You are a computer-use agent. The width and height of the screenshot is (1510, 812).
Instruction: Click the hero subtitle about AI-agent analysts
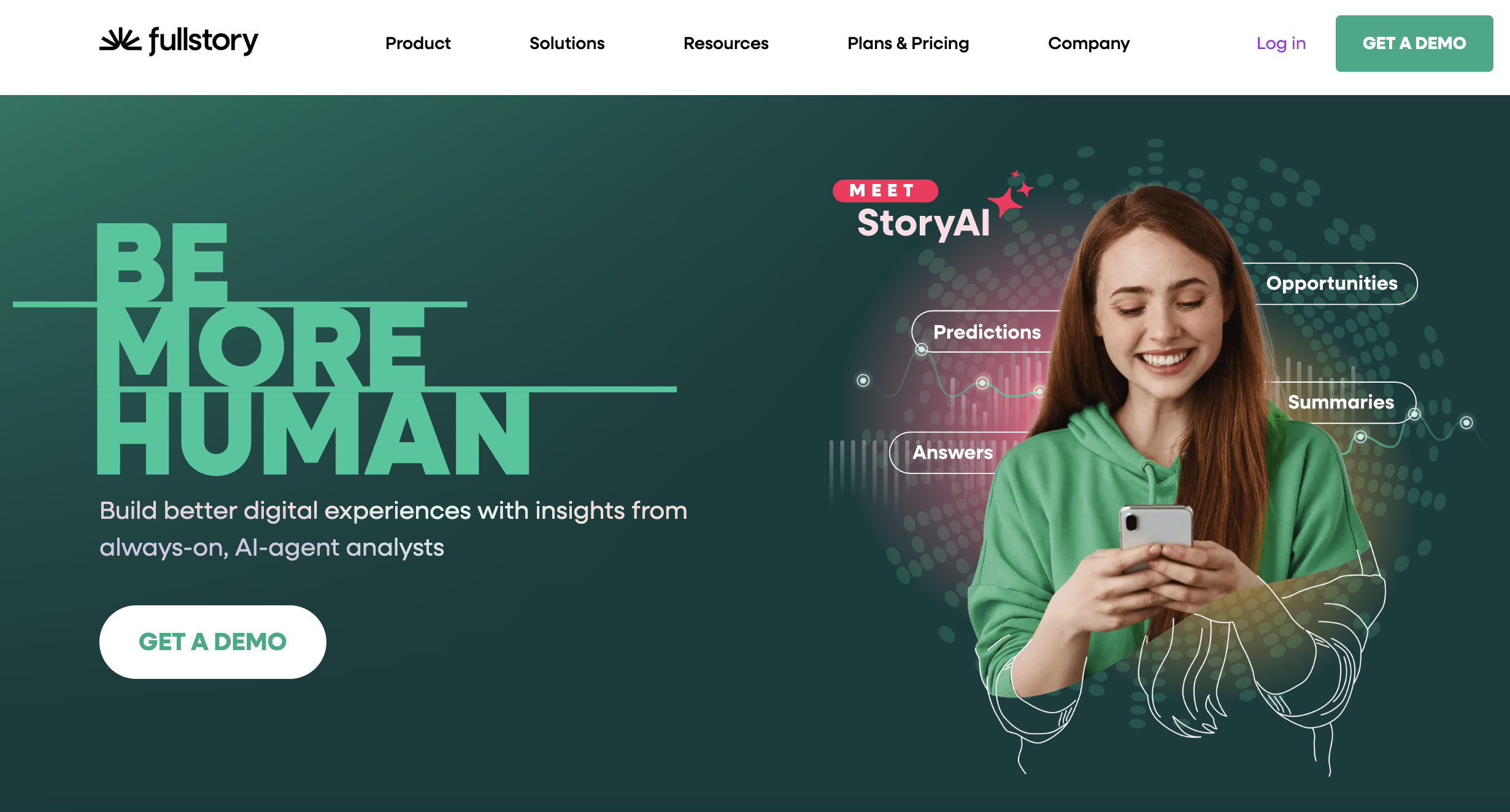click(393, 529)
